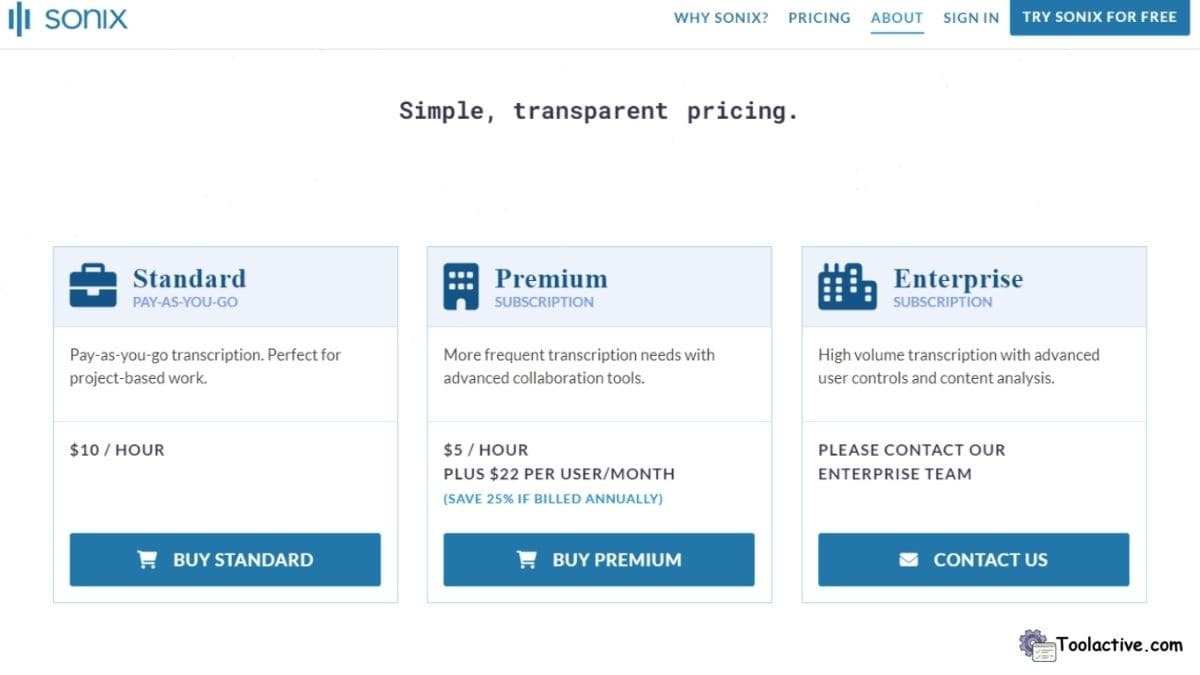Click TRY SONIX FOR FREE

tap(1099, 17)
